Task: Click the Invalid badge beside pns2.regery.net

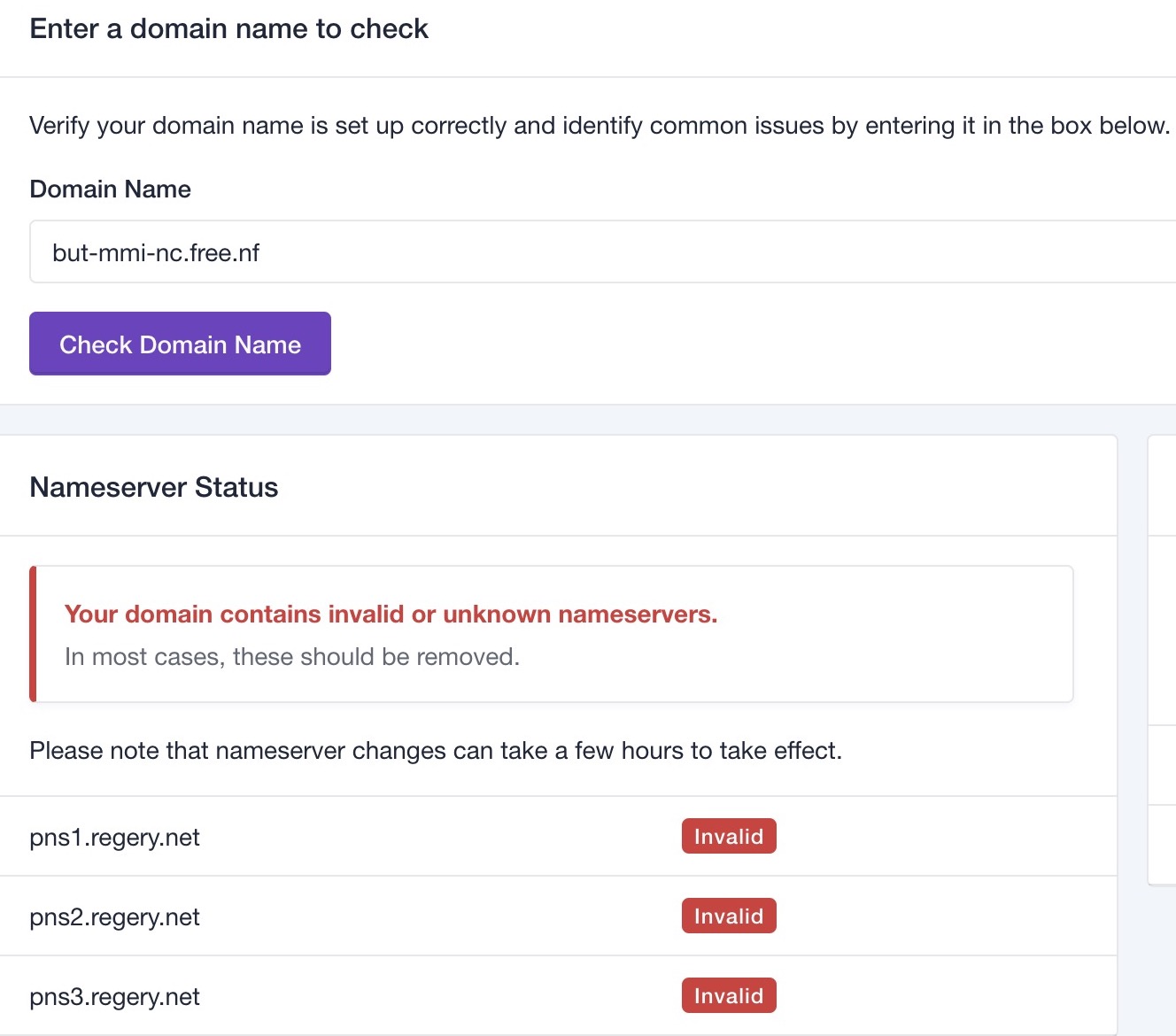Action: tap(728, 916)
